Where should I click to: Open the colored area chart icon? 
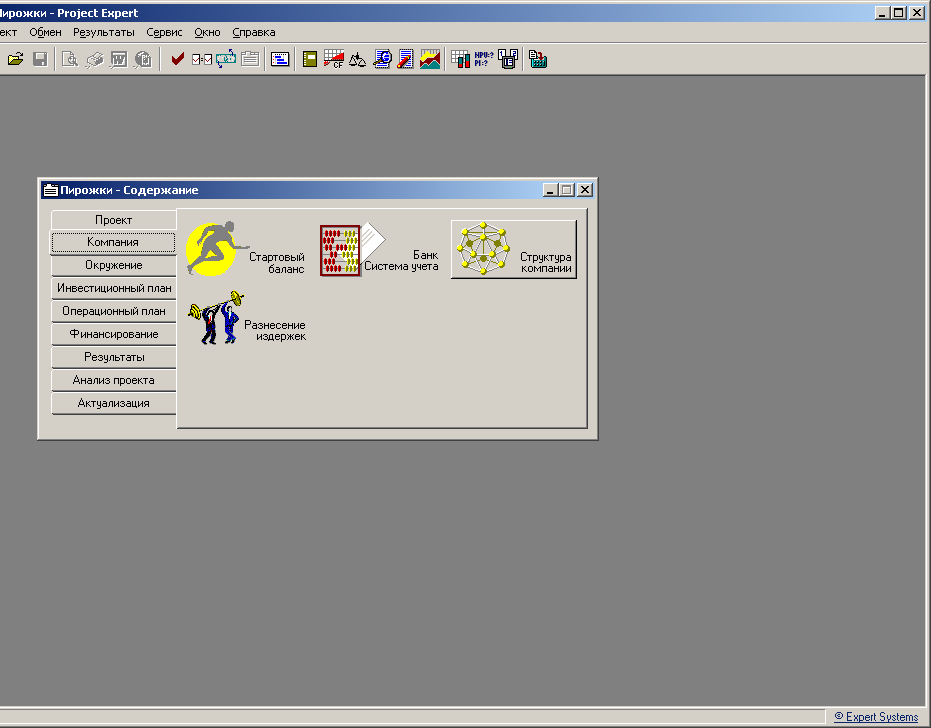pyautogui.click(x=430, y=59)
